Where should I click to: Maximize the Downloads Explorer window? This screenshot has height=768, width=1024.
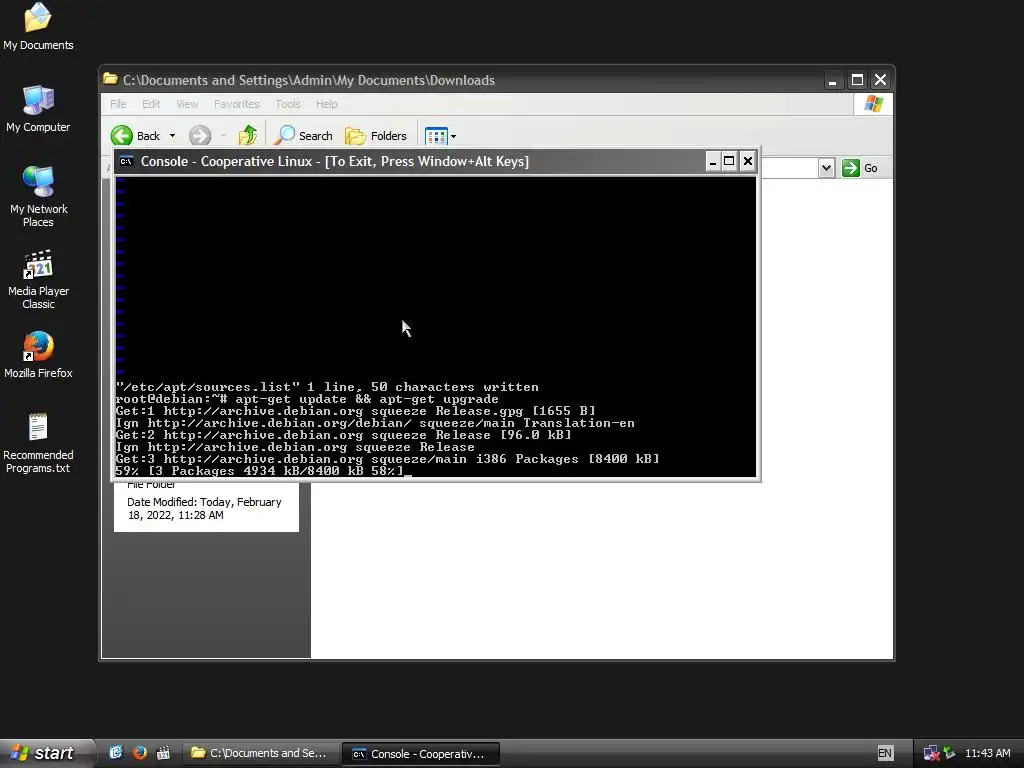(857, 80)
